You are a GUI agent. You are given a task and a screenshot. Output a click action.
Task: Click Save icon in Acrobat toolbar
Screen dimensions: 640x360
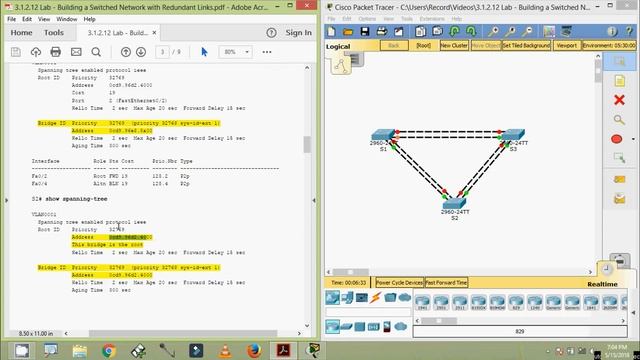16,52
